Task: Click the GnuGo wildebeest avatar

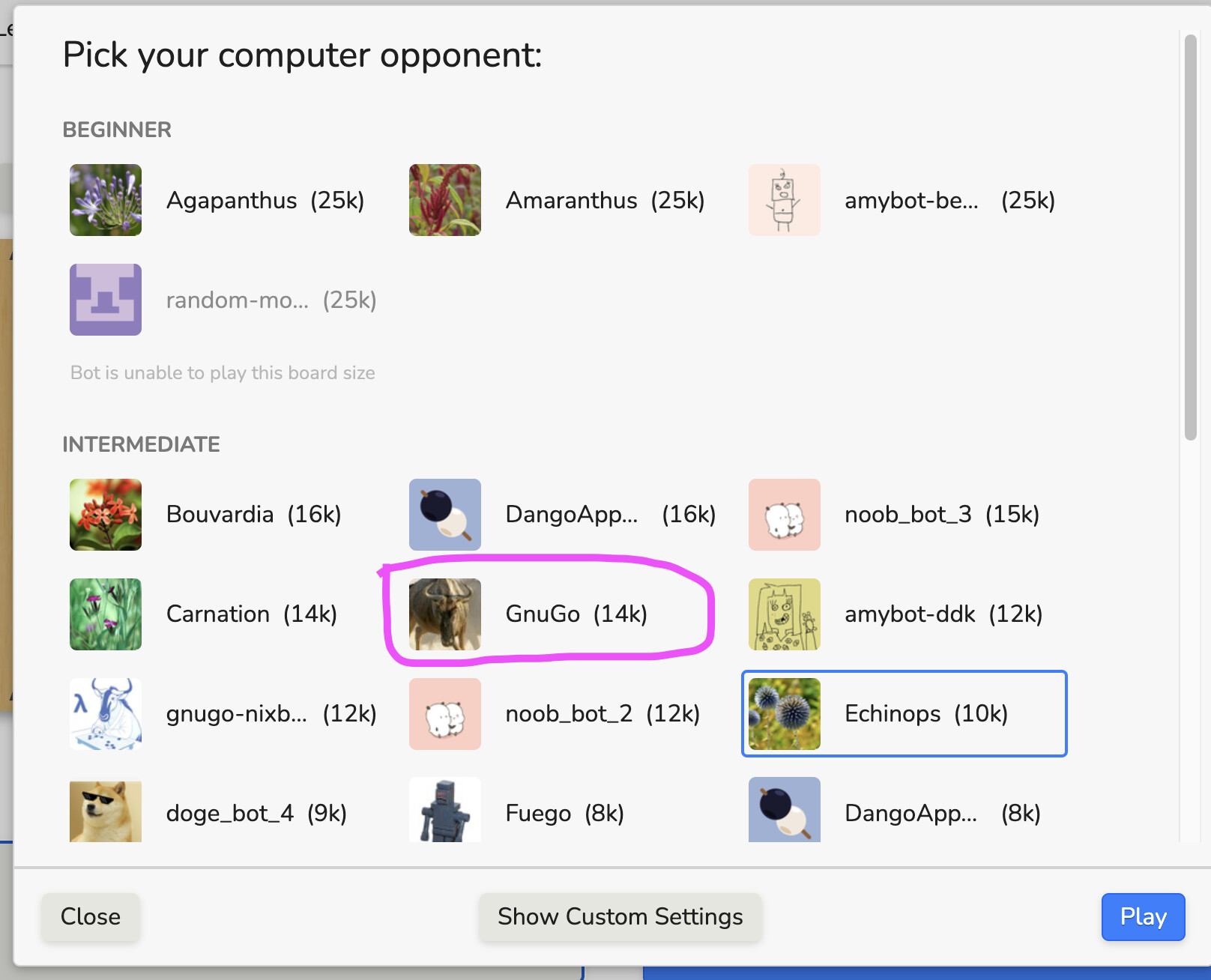Action: click(x=445, y=614)
